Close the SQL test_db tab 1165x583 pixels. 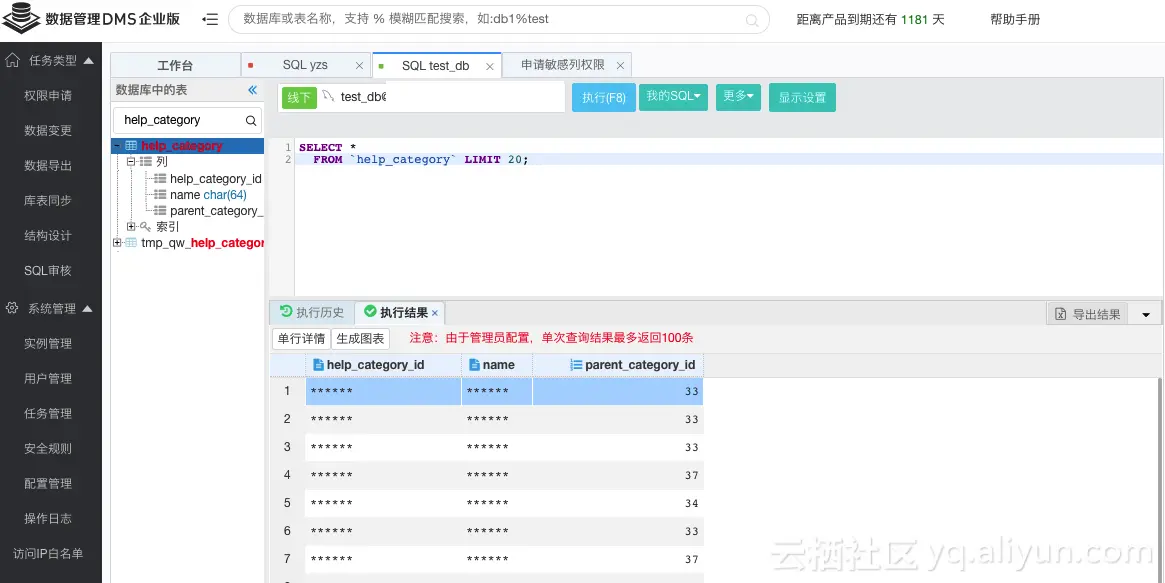tap(490, 66)
